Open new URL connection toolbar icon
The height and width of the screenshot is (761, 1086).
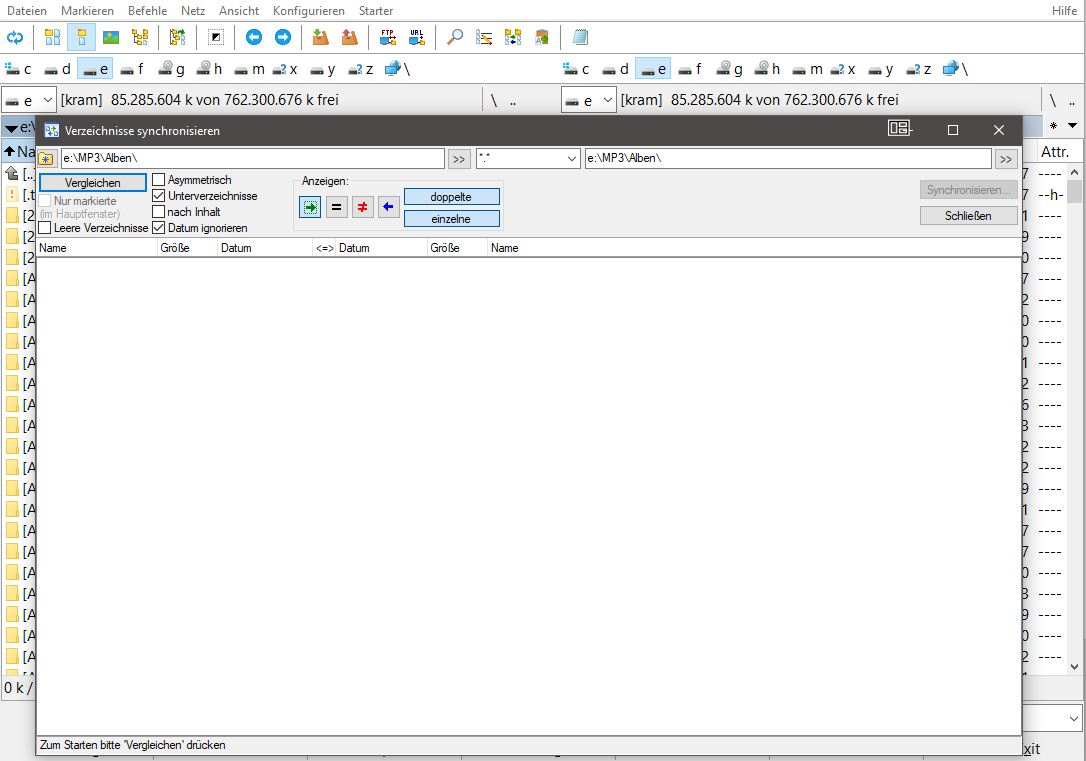pos(417,37)
